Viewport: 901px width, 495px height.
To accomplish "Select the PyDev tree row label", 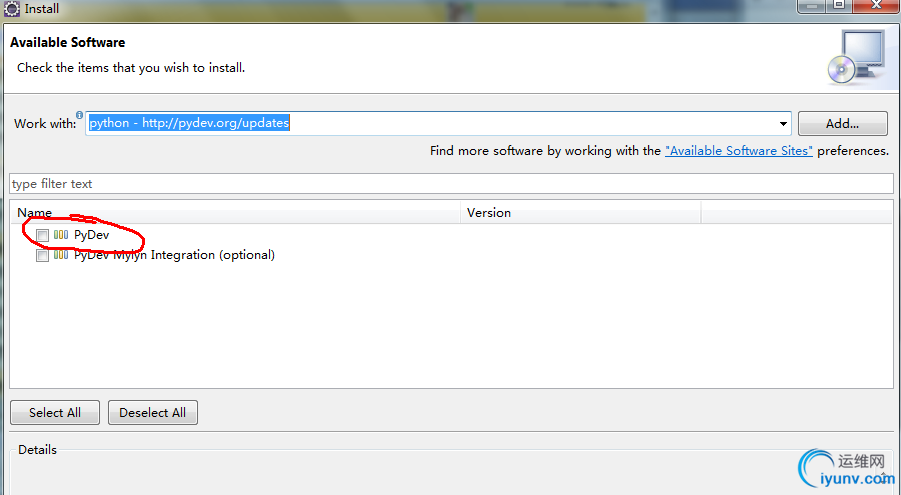I will tap(91, 235).
